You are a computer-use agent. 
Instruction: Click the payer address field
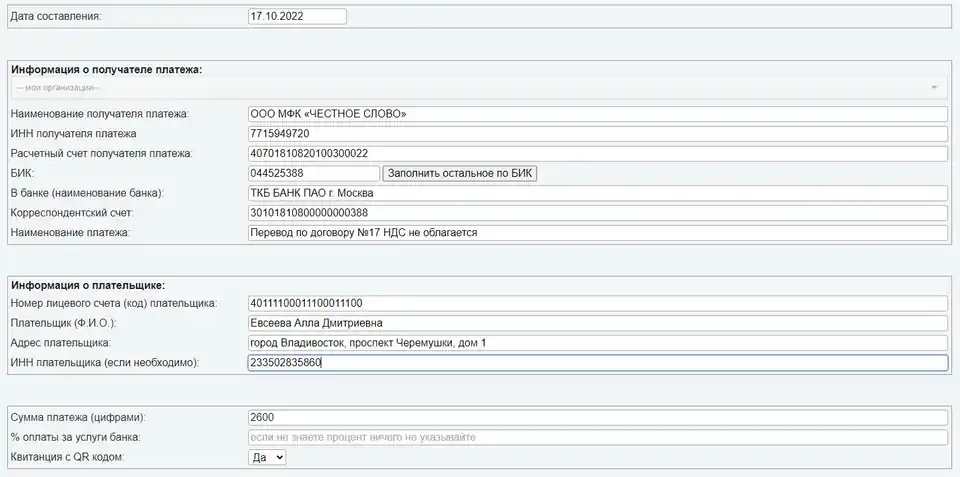click(x=597, y=343)
